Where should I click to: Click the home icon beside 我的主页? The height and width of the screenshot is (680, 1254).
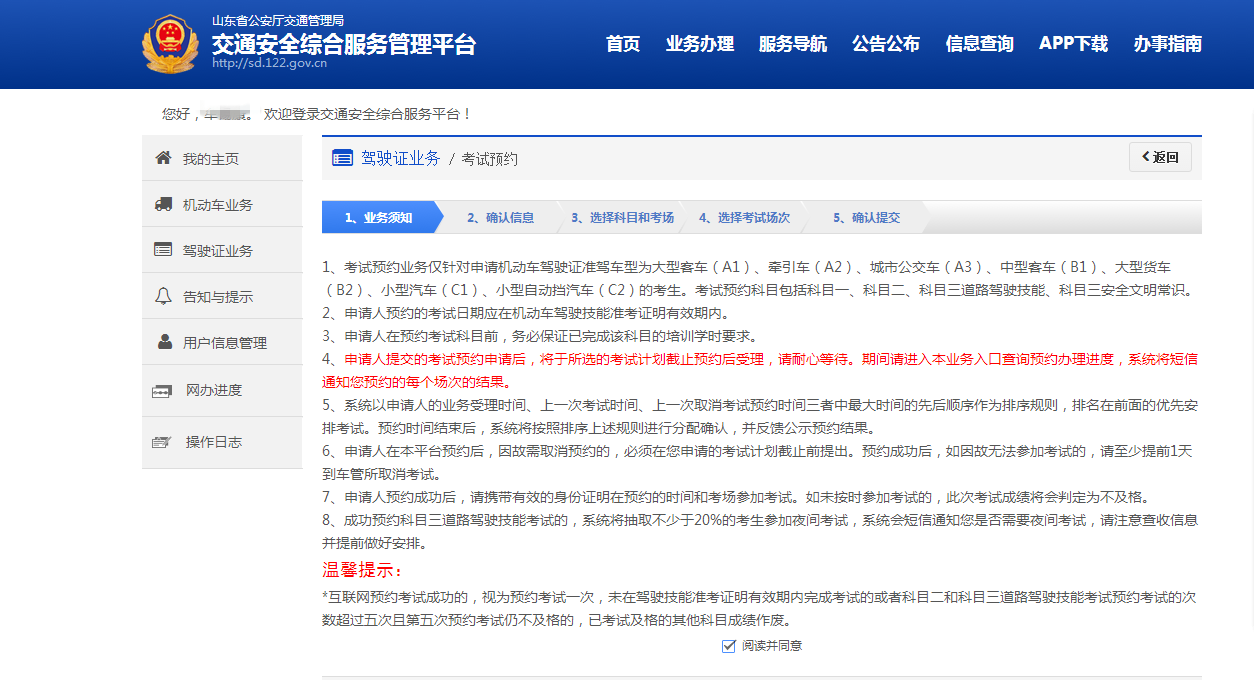point(163,158)
